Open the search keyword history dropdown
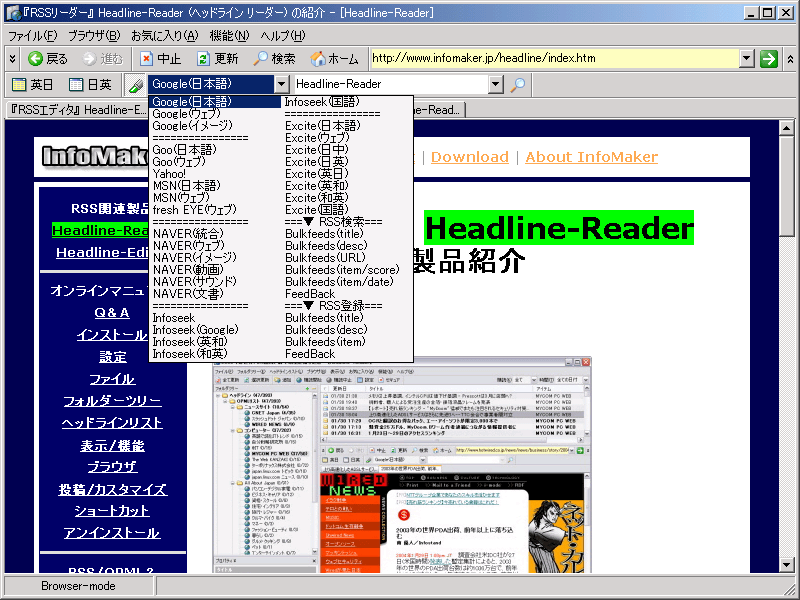Viewport: 800px width, 600px height. coord(495,84)
